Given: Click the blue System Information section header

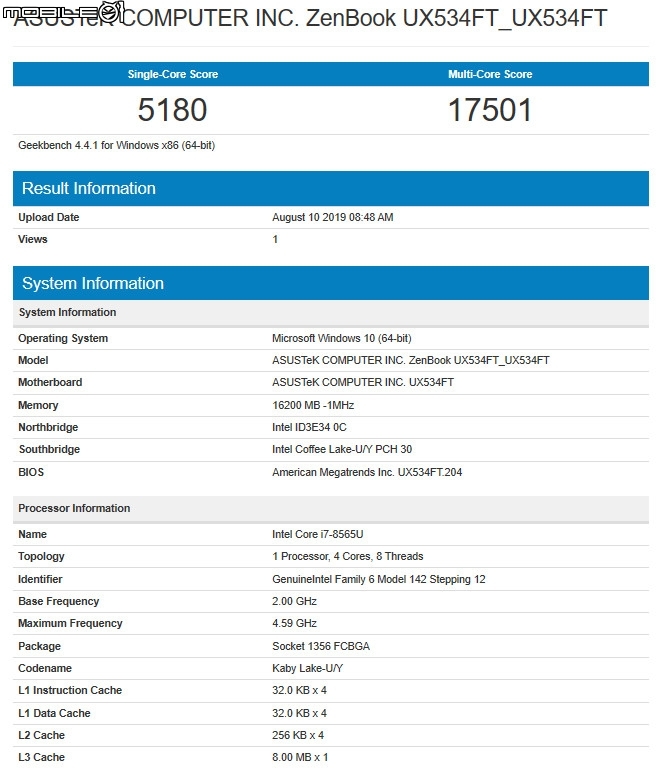Looking at the screenshot, I should pos(331,283).
